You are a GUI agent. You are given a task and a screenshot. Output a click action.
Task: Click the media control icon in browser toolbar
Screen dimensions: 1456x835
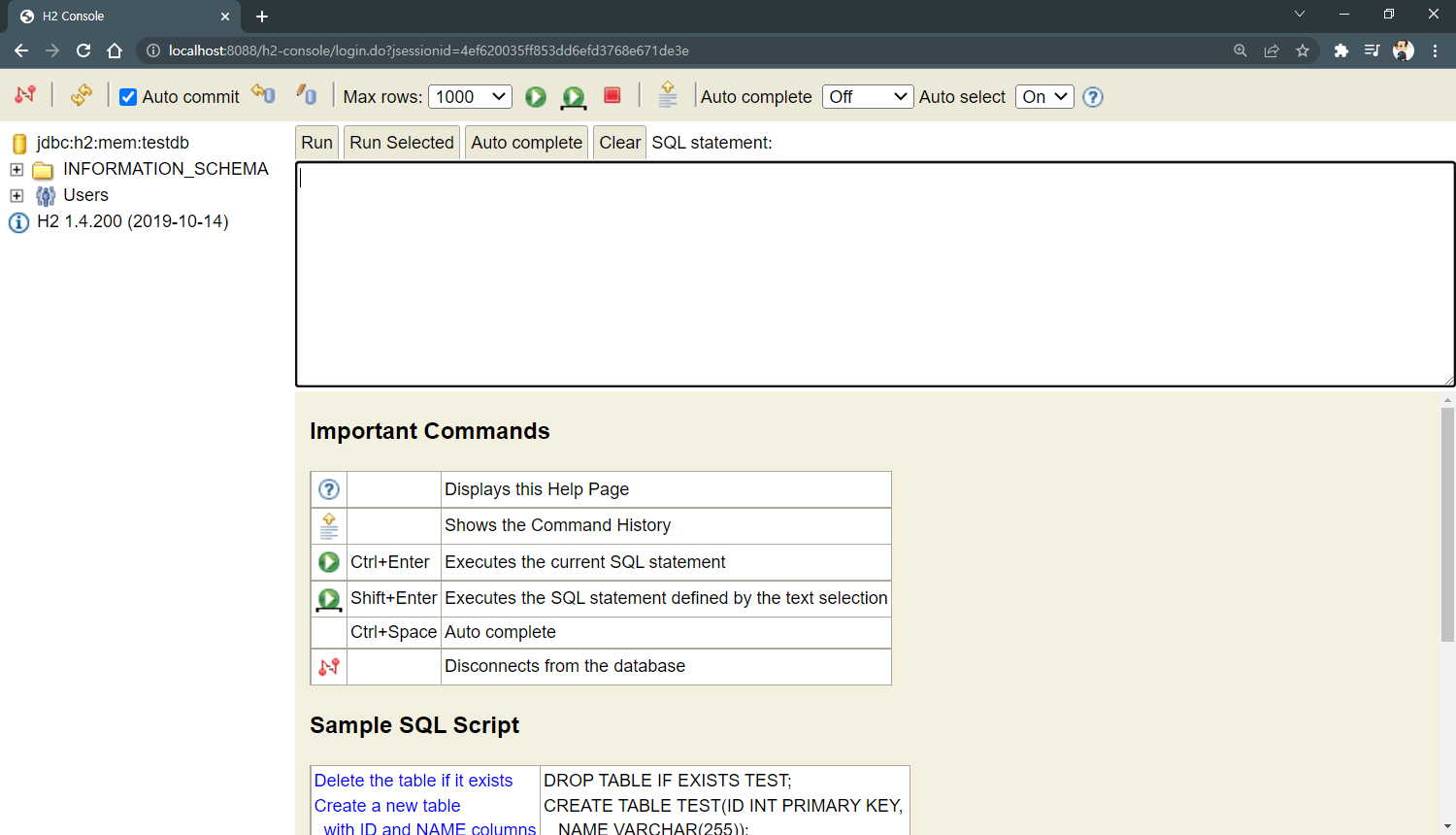1372,50
